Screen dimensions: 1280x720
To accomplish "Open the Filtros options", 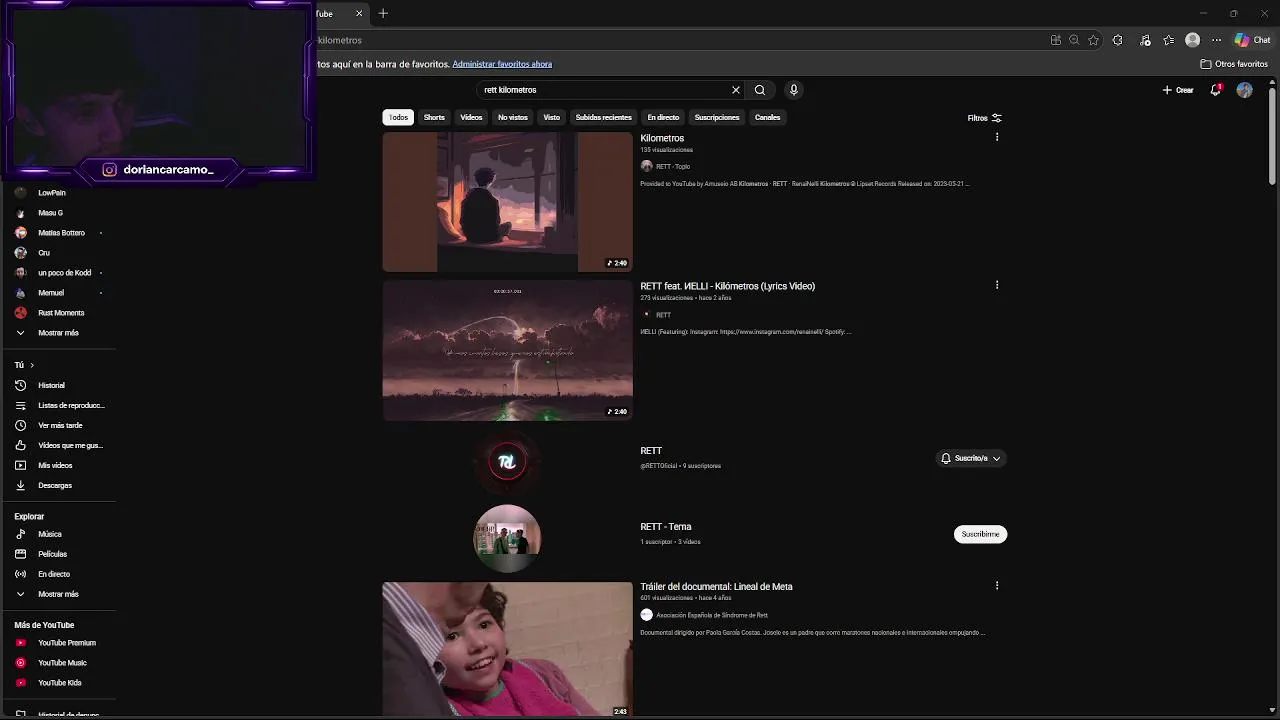I will click(984, 118).
